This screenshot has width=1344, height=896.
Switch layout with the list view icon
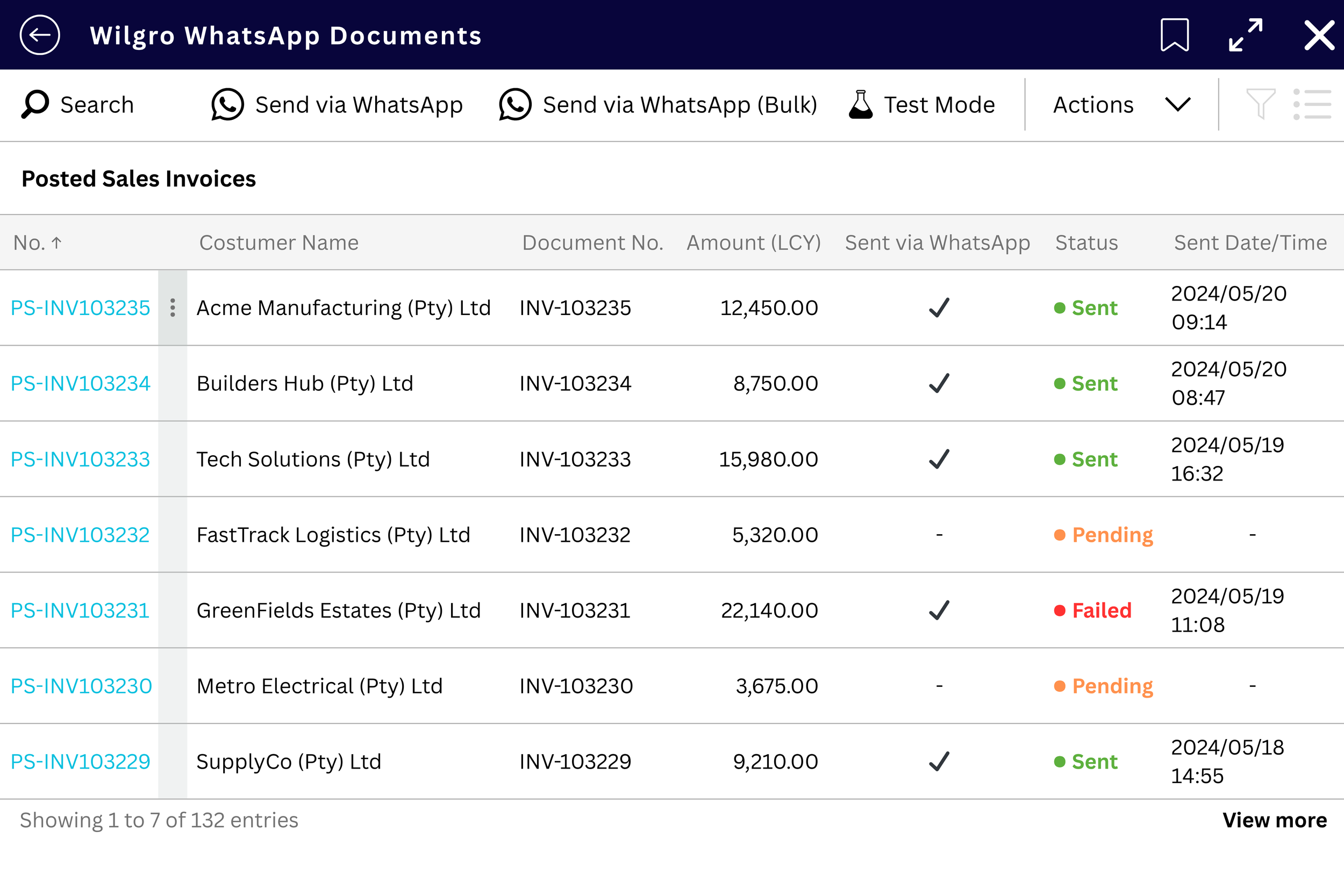click(x=1312, y=104)
